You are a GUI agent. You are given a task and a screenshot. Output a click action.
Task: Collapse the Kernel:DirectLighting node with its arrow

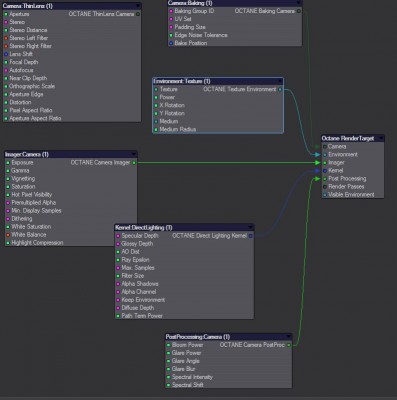click(x=250, y=228)
